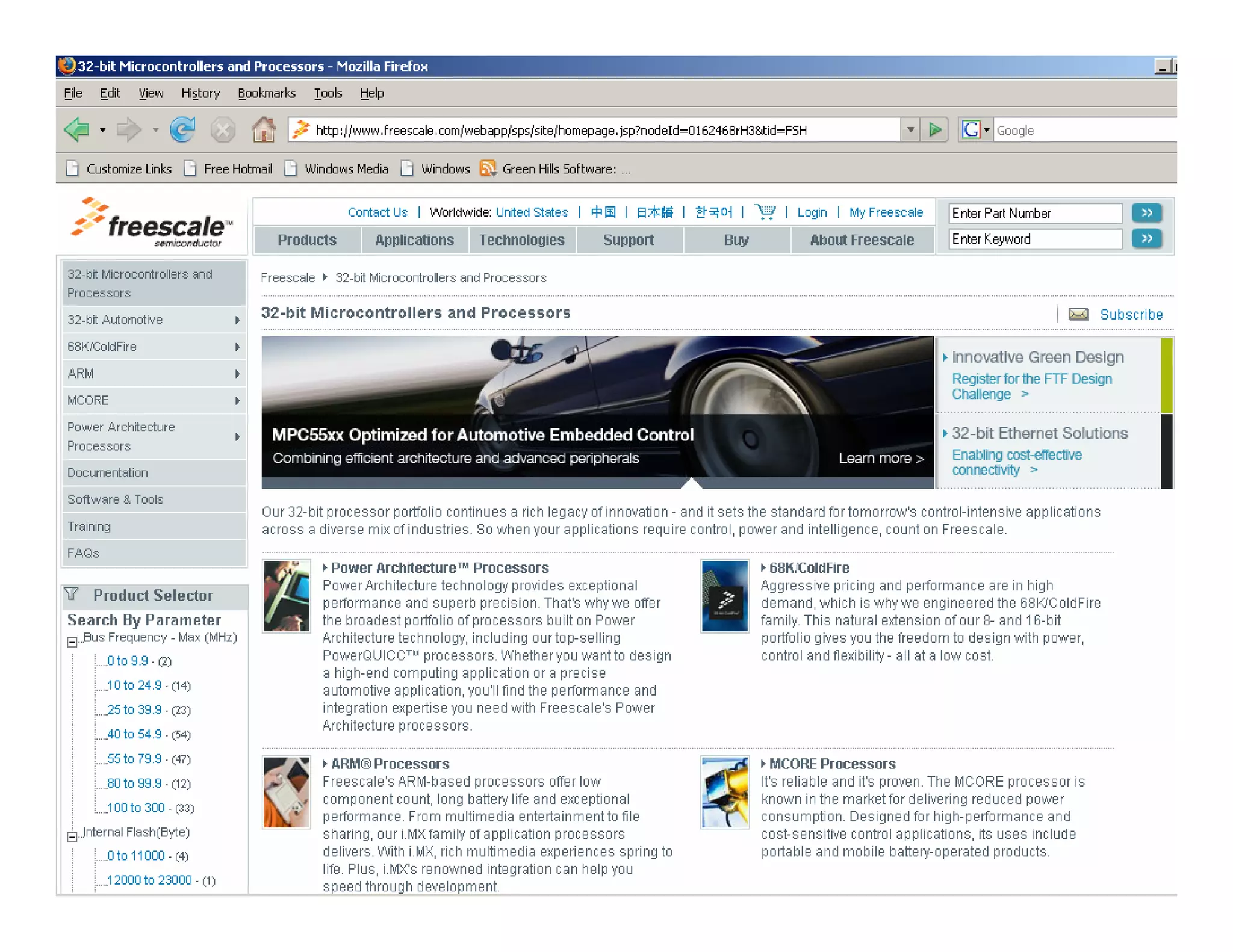Collapse the Internal Flash(Byte) tree node
The height and width of the screenshot is (952, 1233).
(72, 836)
